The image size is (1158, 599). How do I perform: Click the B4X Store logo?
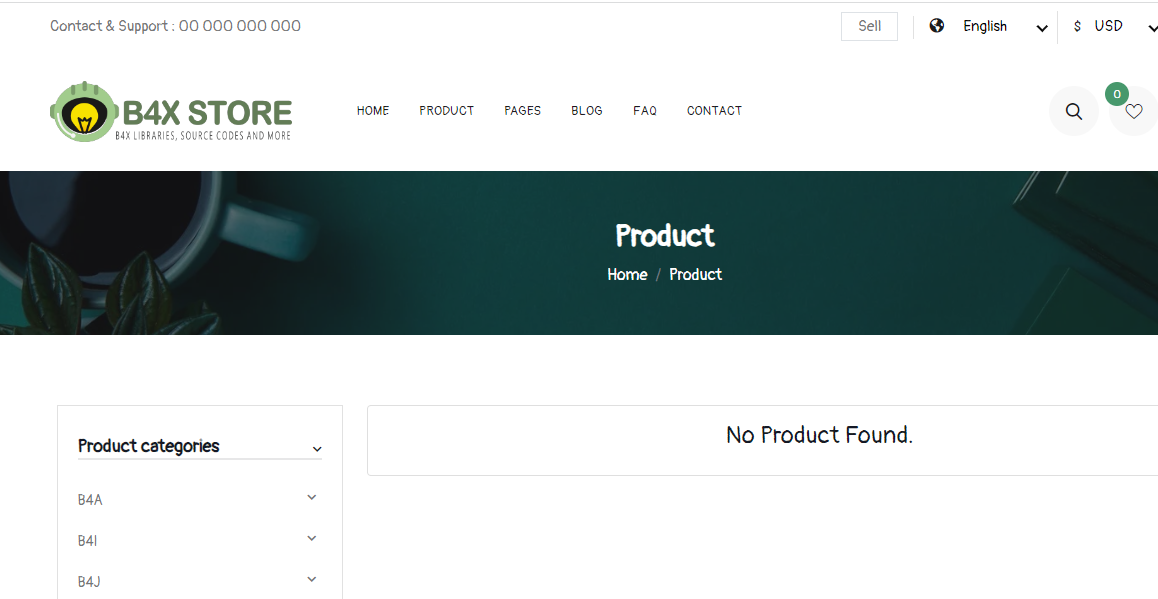[171, 112]
